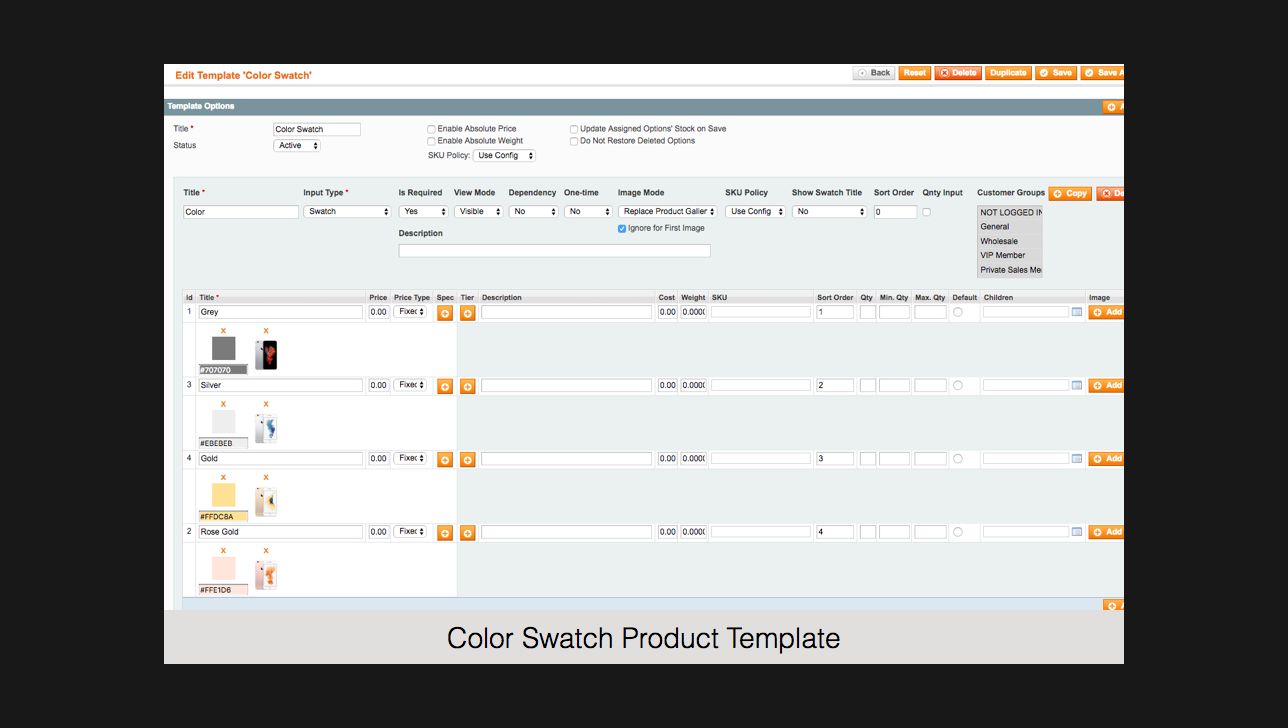Viewport: 1288px width, 728px height.
Task: Open Children picker icon in Gold row
Action: (1077, 459)
